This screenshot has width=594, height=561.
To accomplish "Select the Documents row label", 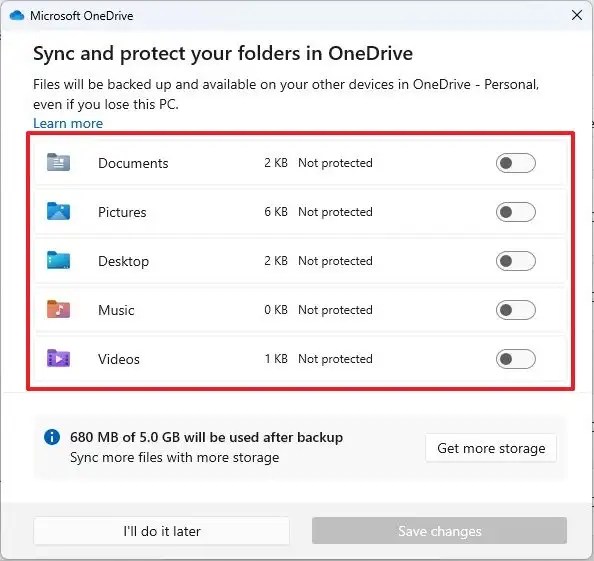I will pos(133,163).
